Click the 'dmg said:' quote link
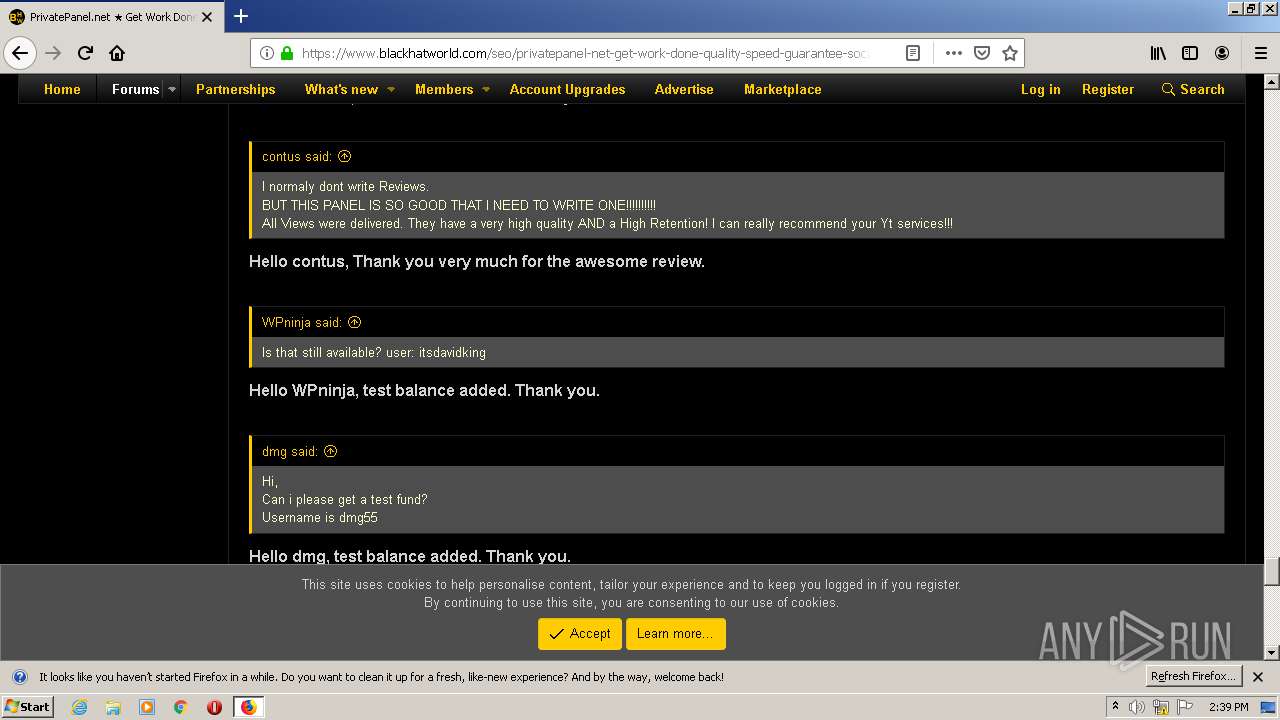1280x720 pixels. (290, 451)
